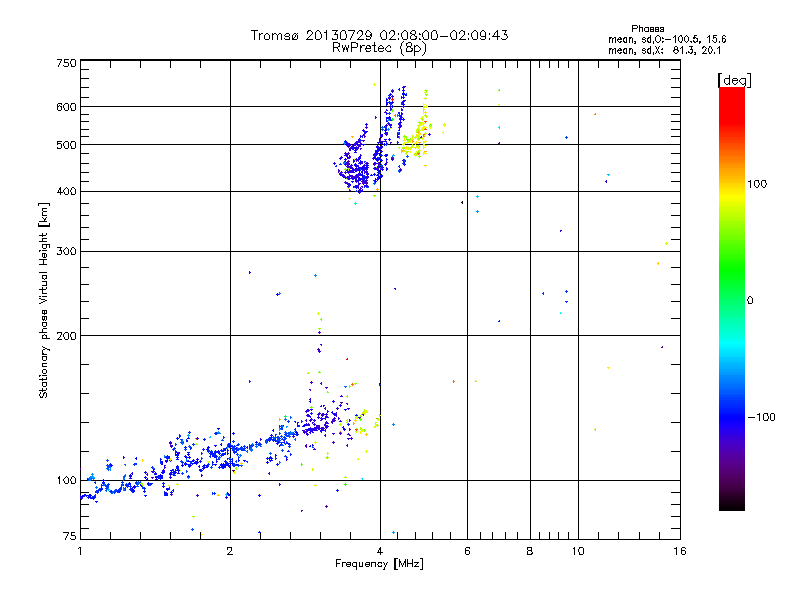Click the 750 tick label on the y-axis
Viewport: 800px width, 600px height.
66,63
